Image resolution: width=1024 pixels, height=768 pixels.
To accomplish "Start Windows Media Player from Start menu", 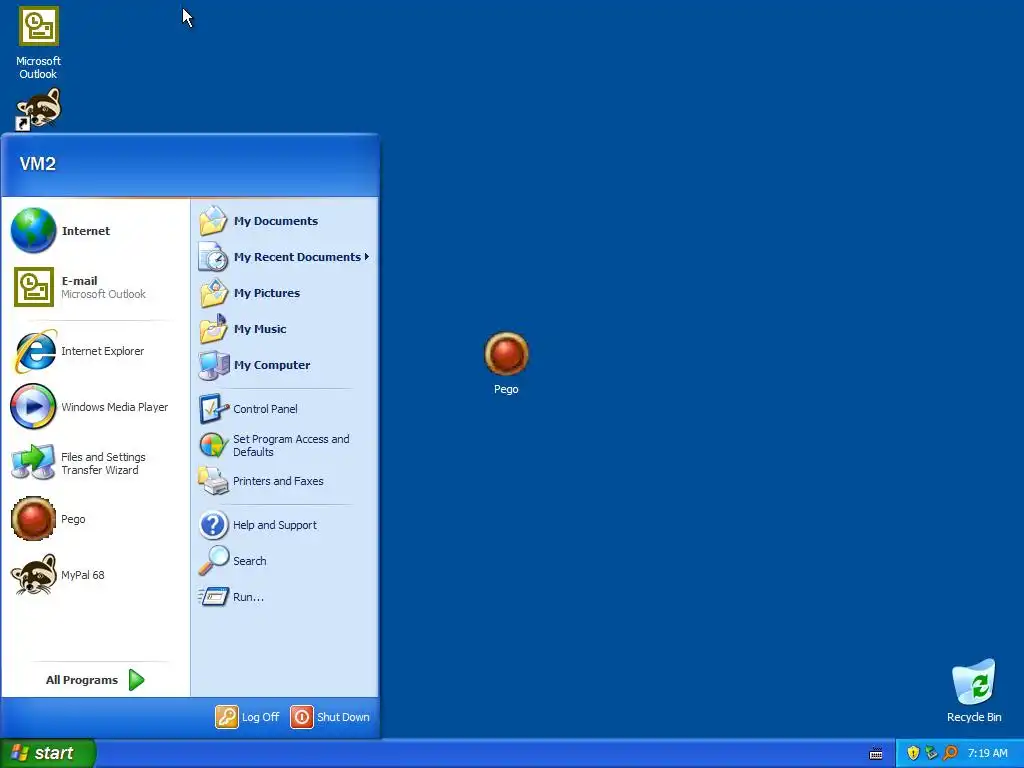I will tap(96, 407).
